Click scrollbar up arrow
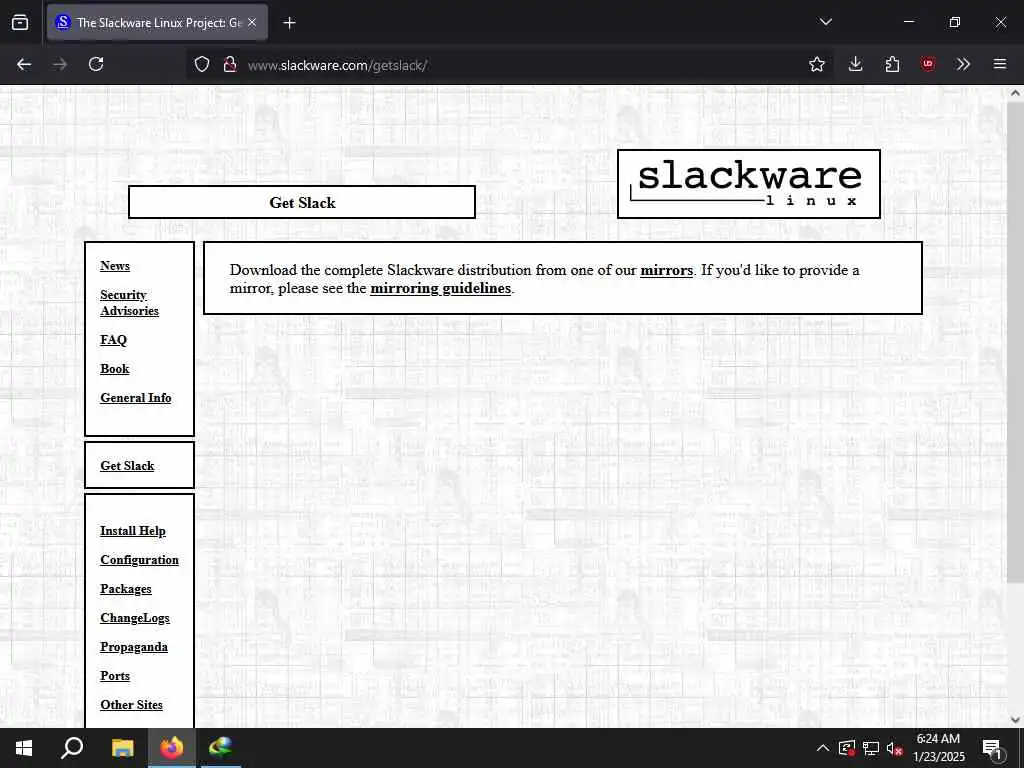This screenshot has width=1024, height=768. tap(1015, 93)
